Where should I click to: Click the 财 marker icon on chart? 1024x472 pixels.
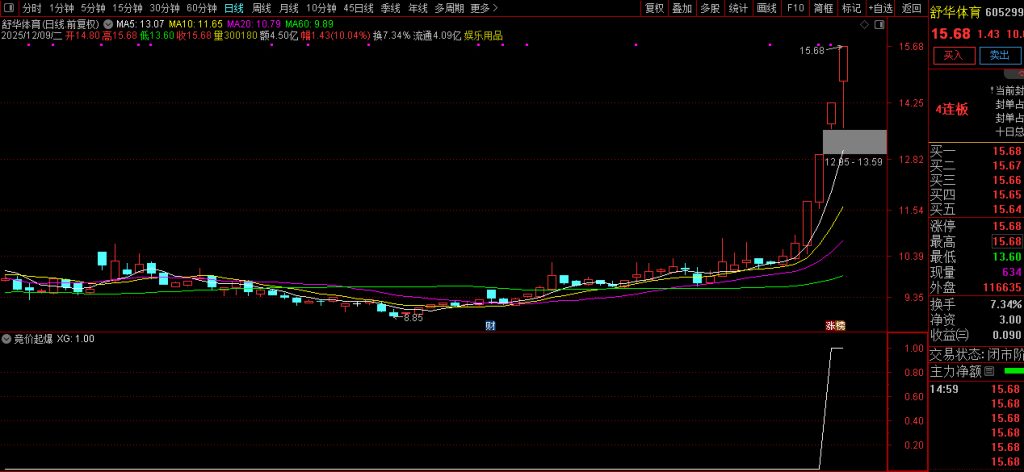point(491,326)
